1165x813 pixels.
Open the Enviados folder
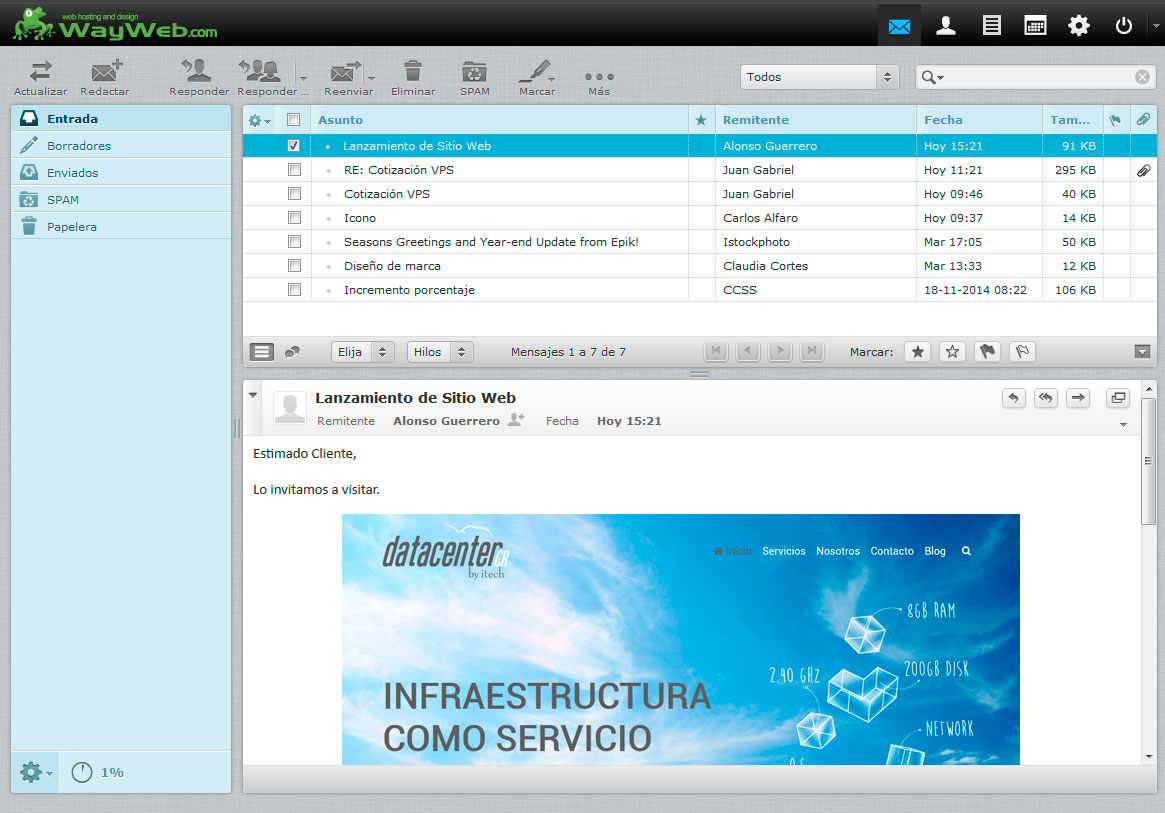pos(120,172)
